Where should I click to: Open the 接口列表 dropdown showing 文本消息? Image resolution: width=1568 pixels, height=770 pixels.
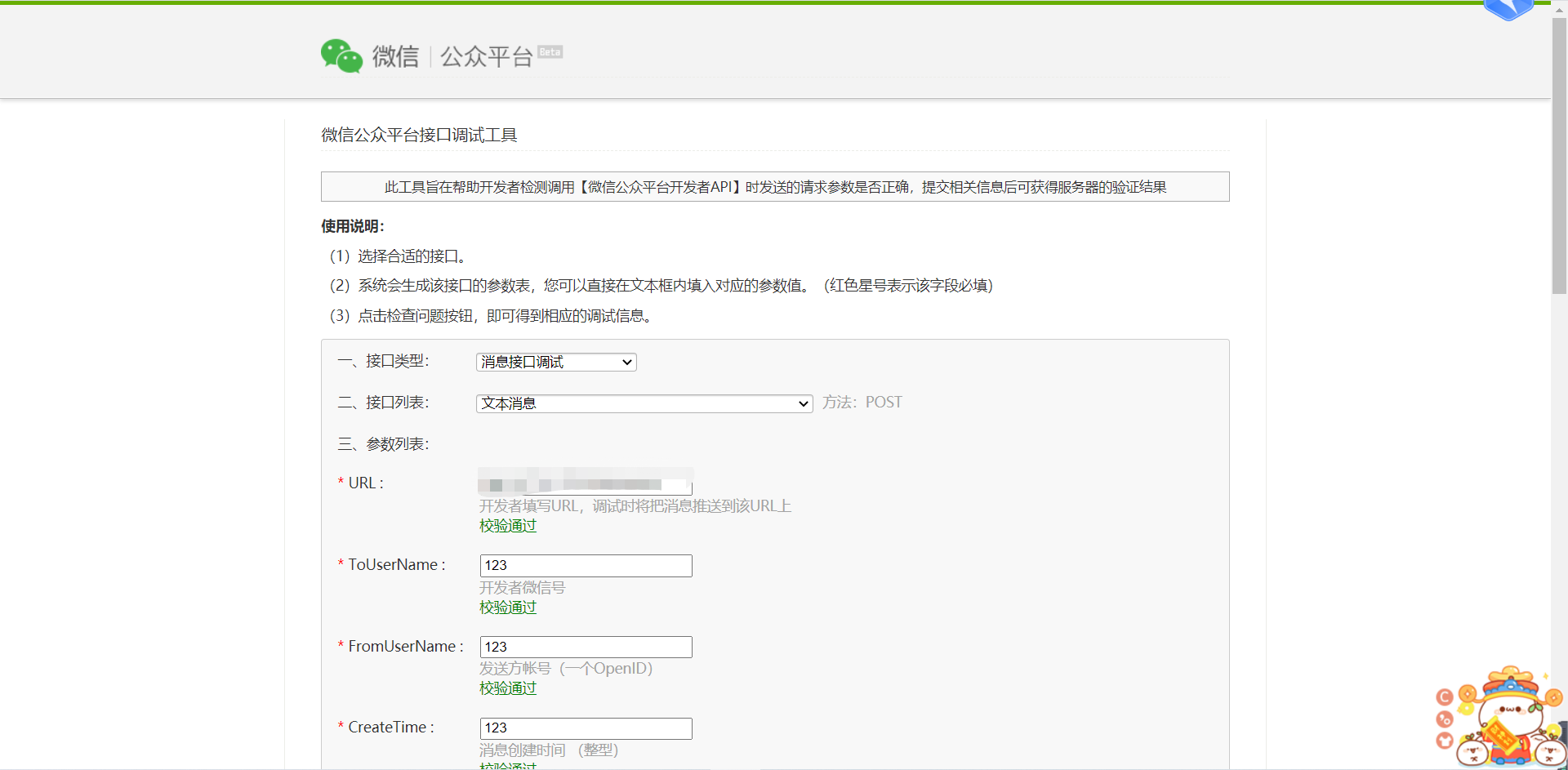point(644,403)
